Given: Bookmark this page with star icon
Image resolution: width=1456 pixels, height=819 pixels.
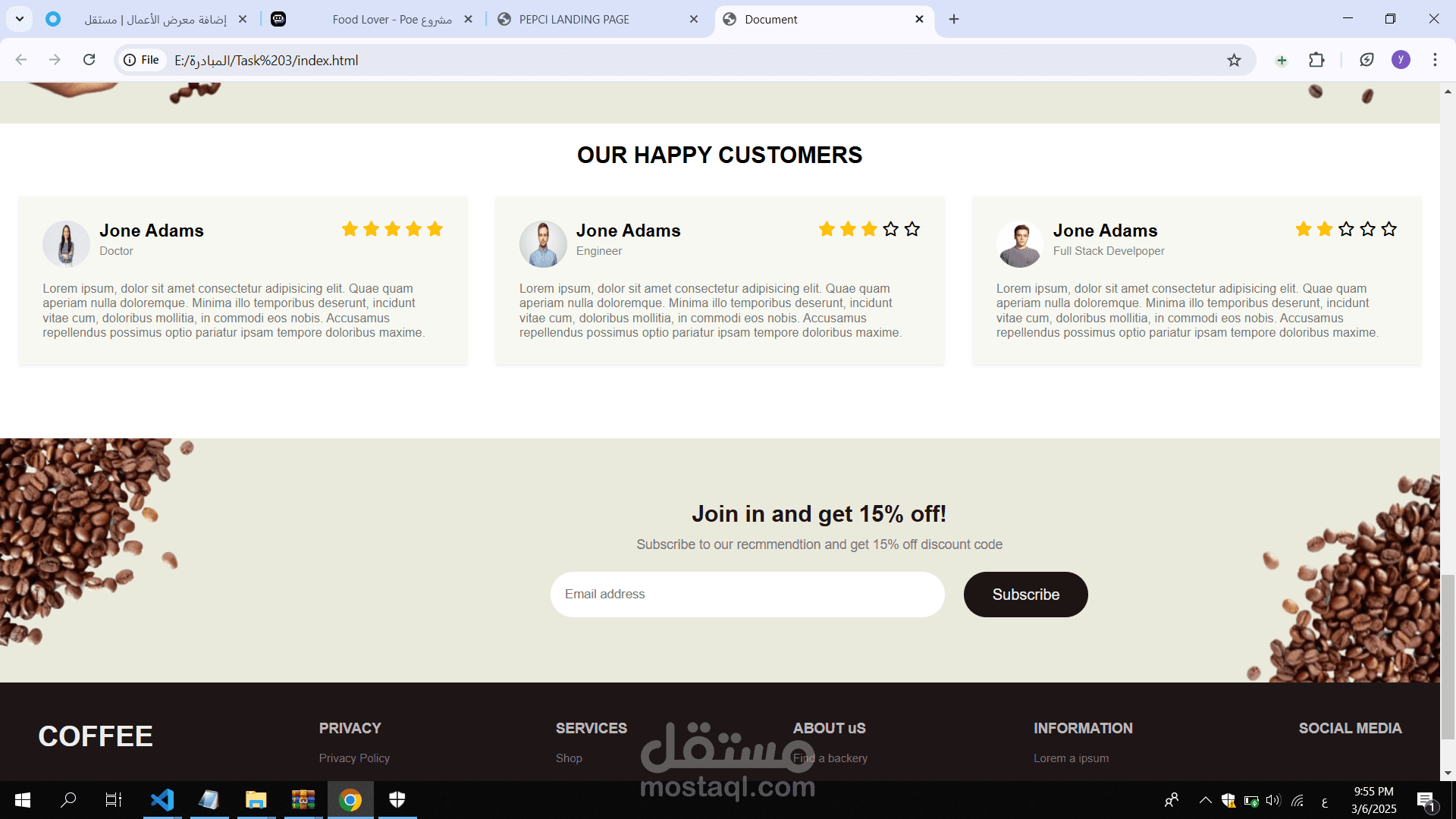Looking at the screenshot, I should (1234, 60).
